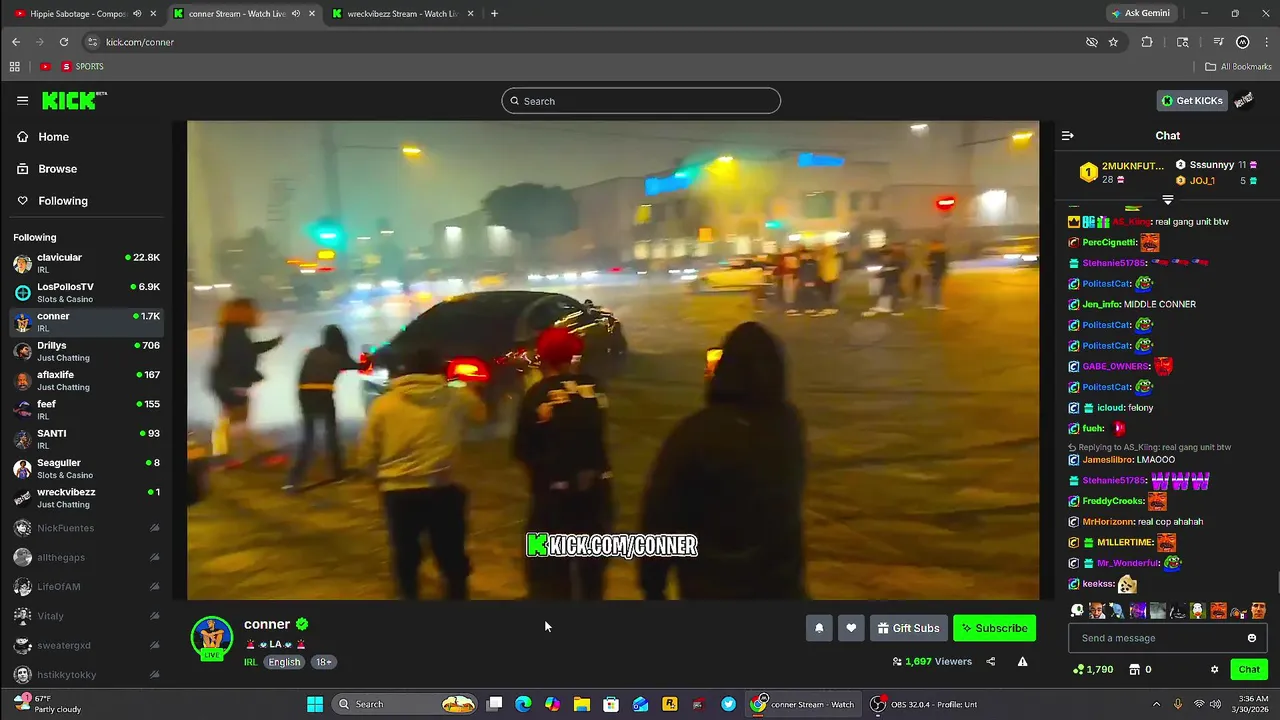Open Drillys channel in sidebar
This screenshot has height=720, width=1280.
(86, 351)
